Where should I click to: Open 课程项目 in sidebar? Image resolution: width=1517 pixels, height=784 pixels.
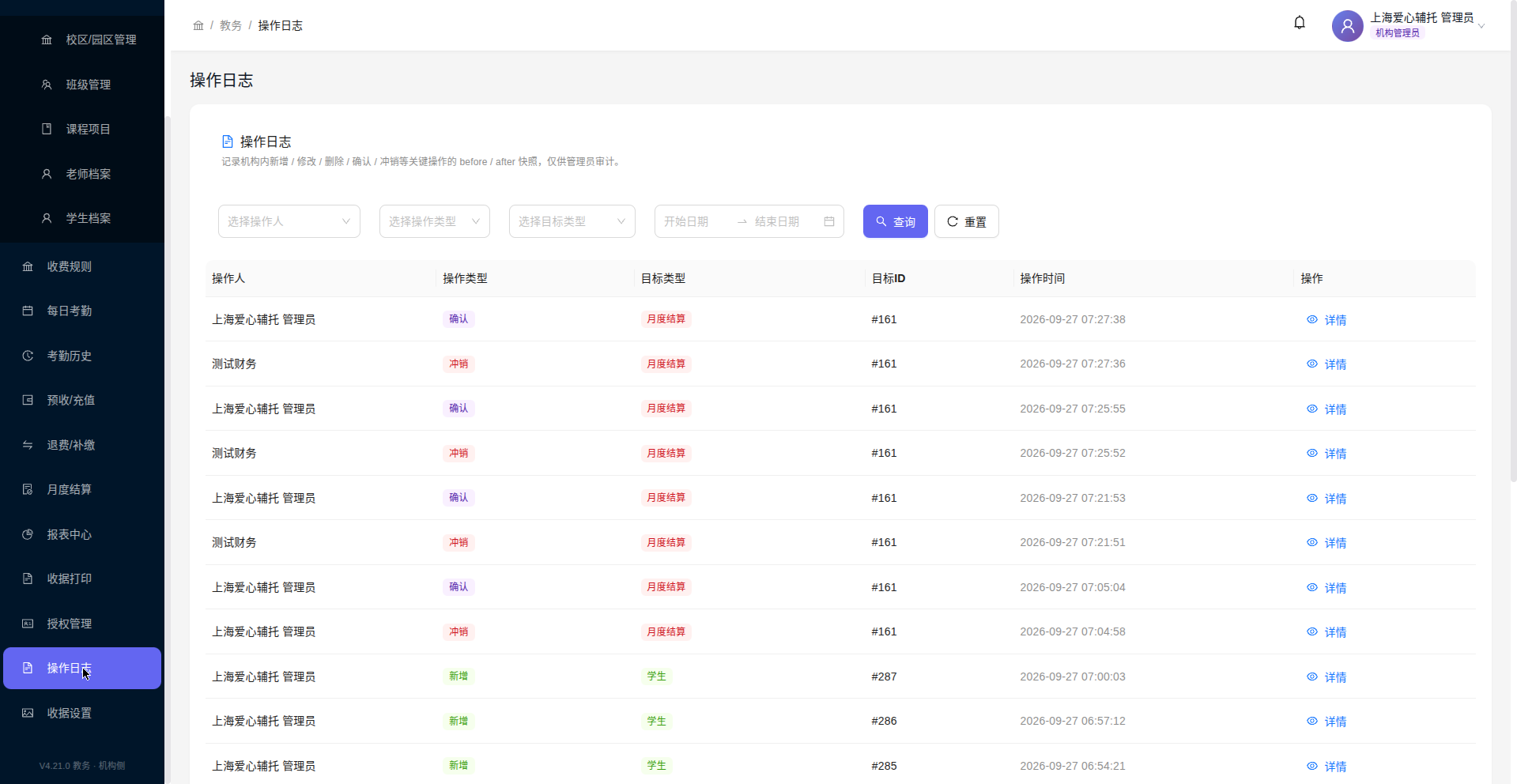[x=82, y=129]
